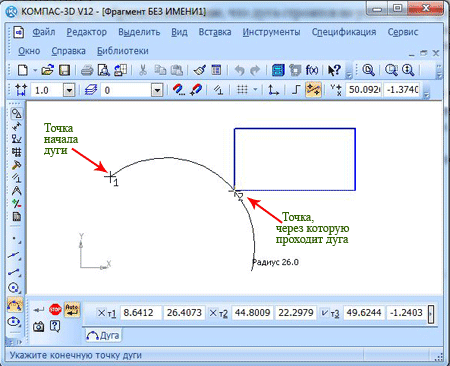
Task: Open the Редактор menu
Action: pos(87,32)
